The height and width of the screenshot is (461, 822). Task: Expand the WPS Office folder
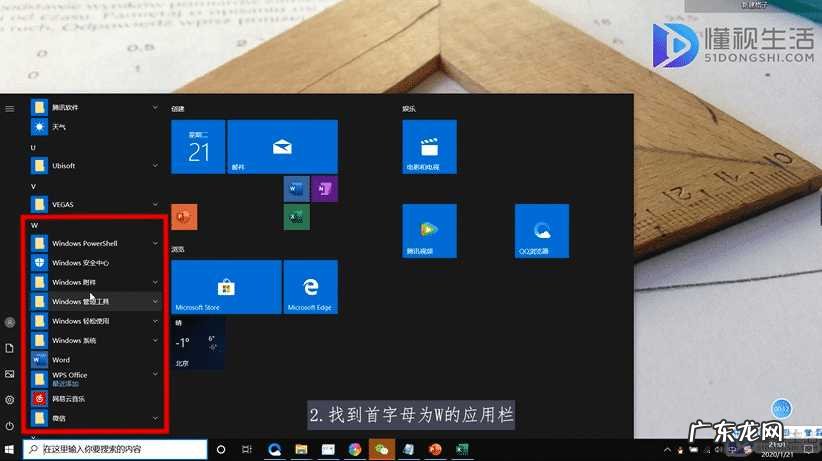(x=155, y=375)
